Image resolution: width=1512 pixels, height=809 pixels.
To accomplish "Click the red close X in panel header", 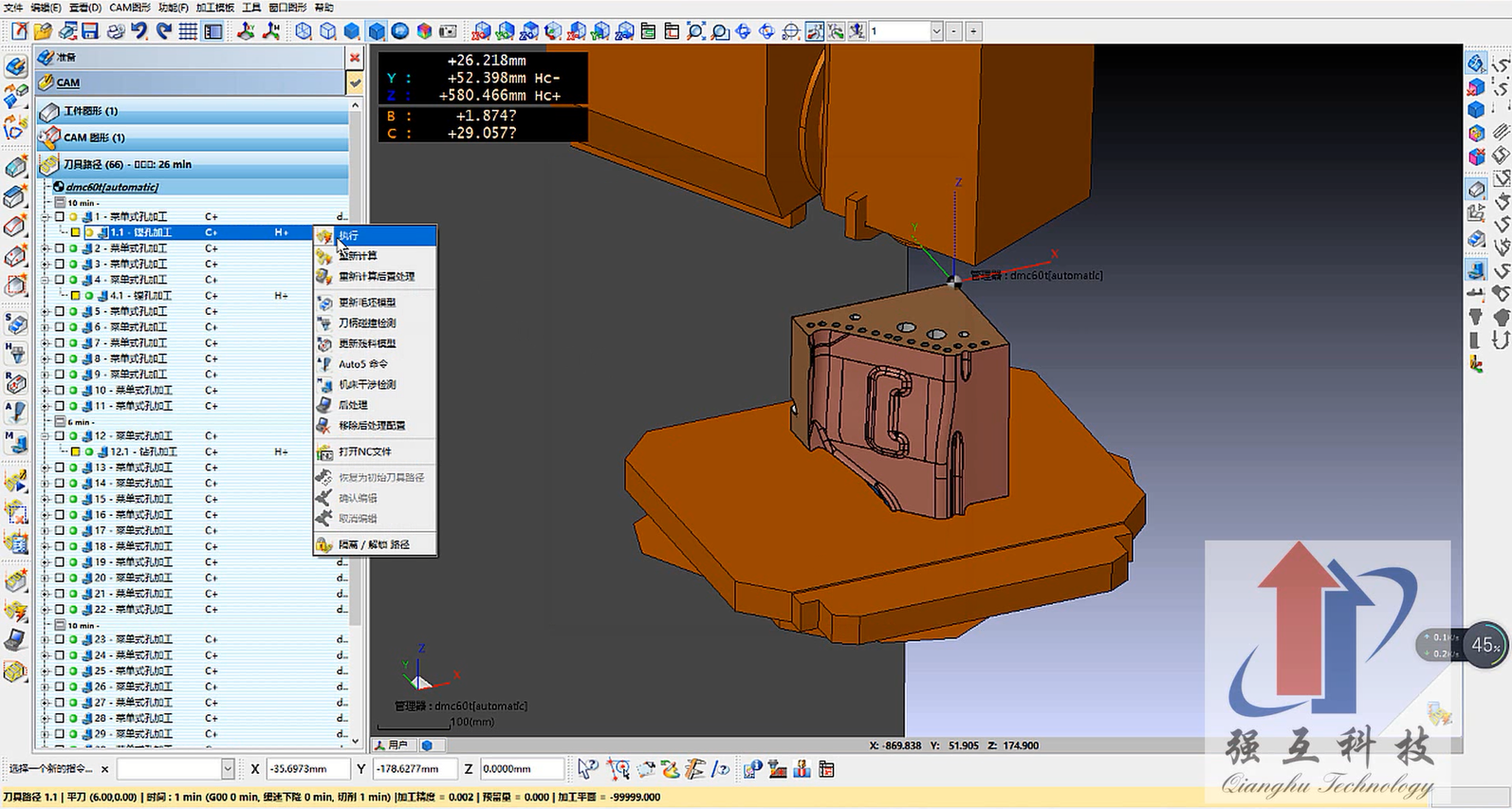I will [355, 58].
